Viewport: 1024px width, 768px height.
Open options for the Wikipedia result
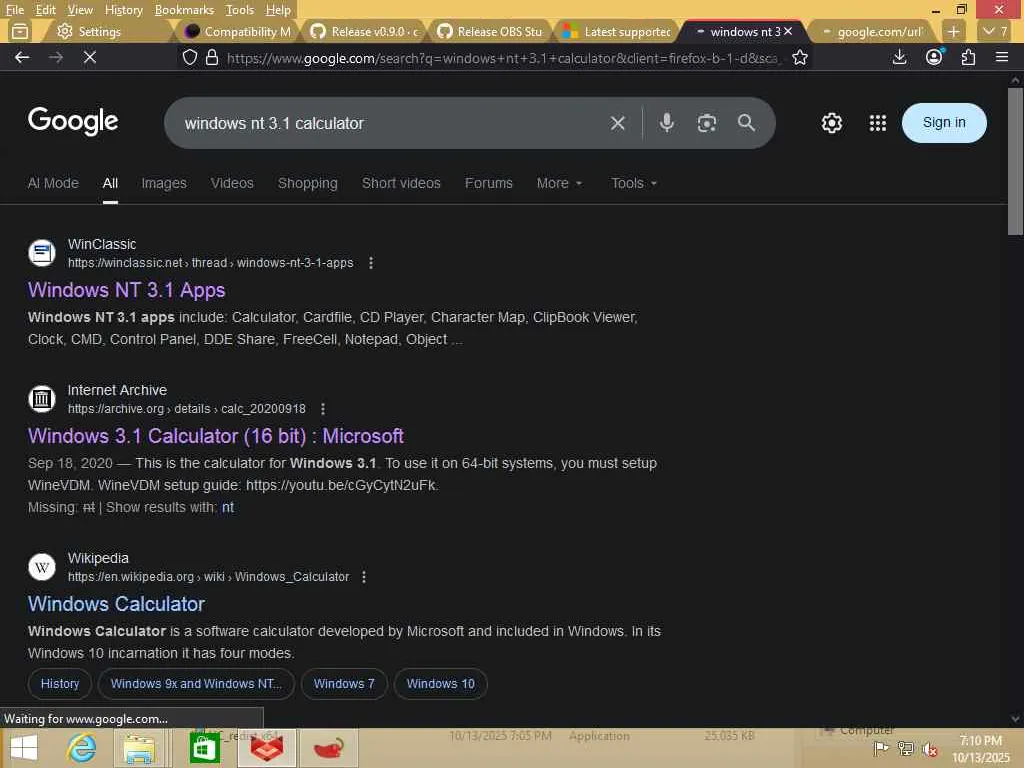pyautogui.click(x=364, y=577)
